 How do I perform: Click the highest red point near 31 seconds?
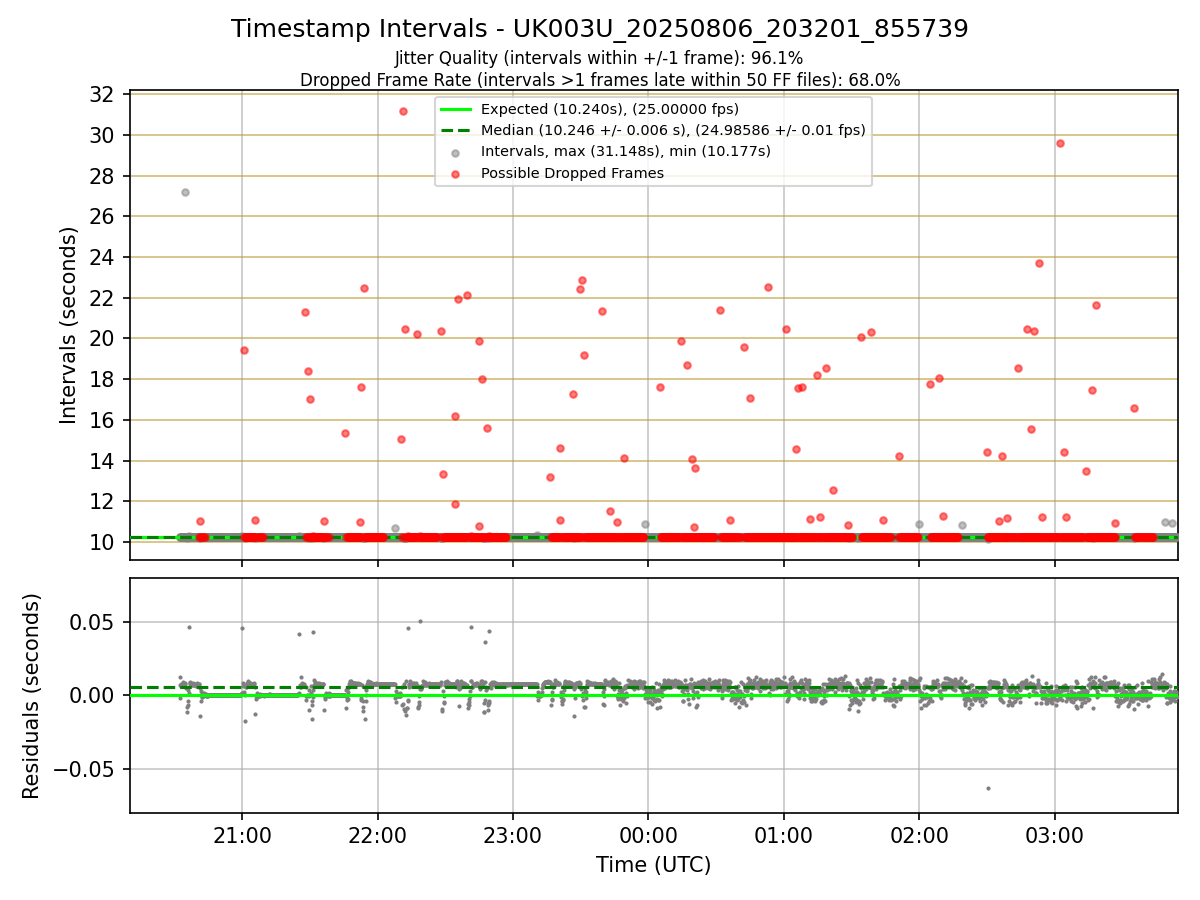click(x=403, y=111)
